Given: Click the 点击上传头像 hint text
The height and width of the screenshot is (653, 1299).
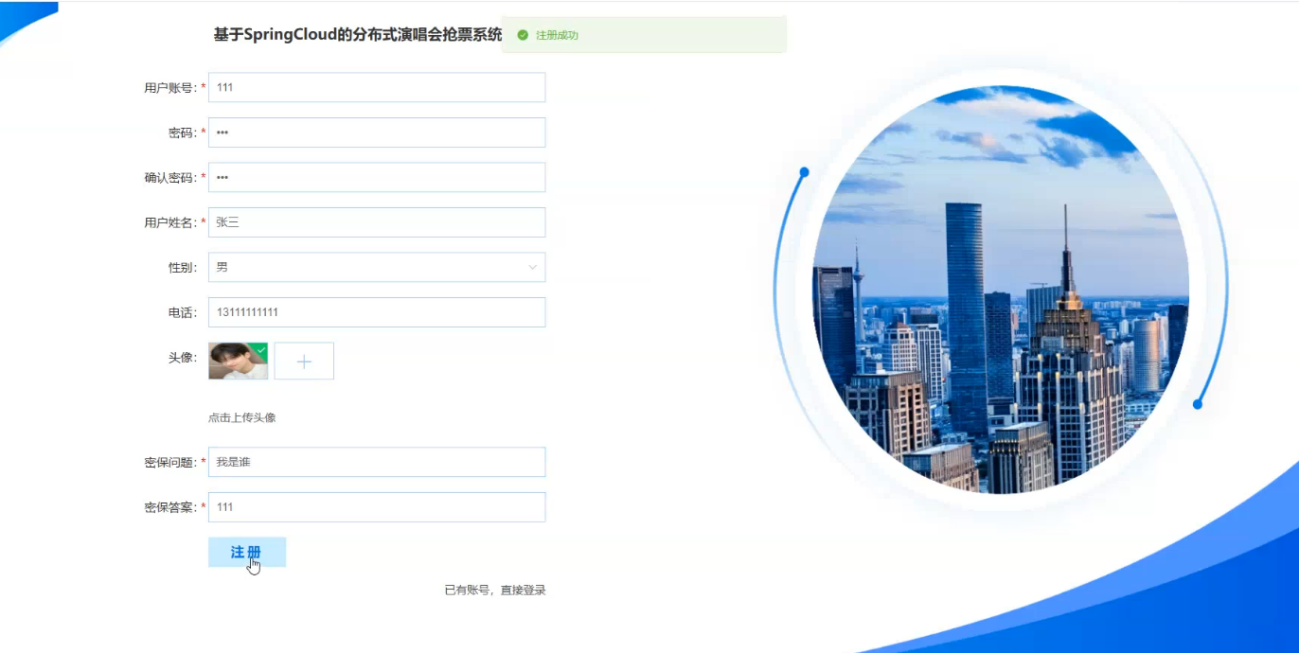Looking at the screenshot, I should point(242,417).
